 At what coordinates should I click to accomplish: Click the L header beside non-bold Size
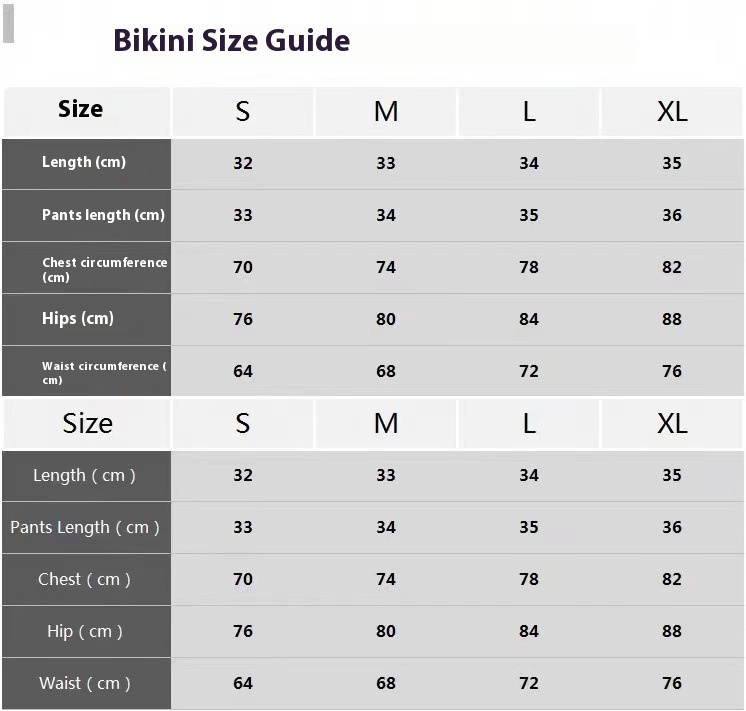click(529, 424)
